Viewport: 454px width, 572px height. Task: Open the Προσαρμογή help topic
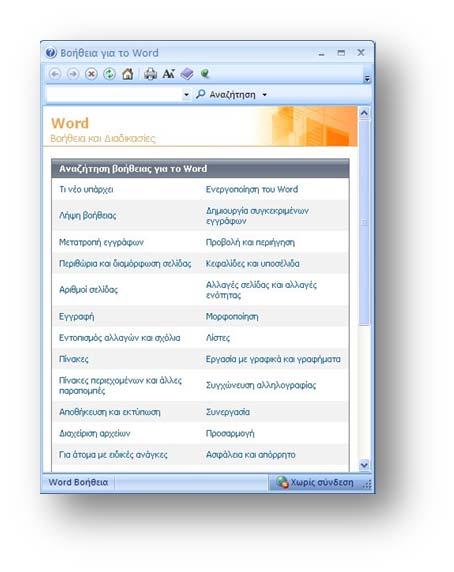click(230, 433)
